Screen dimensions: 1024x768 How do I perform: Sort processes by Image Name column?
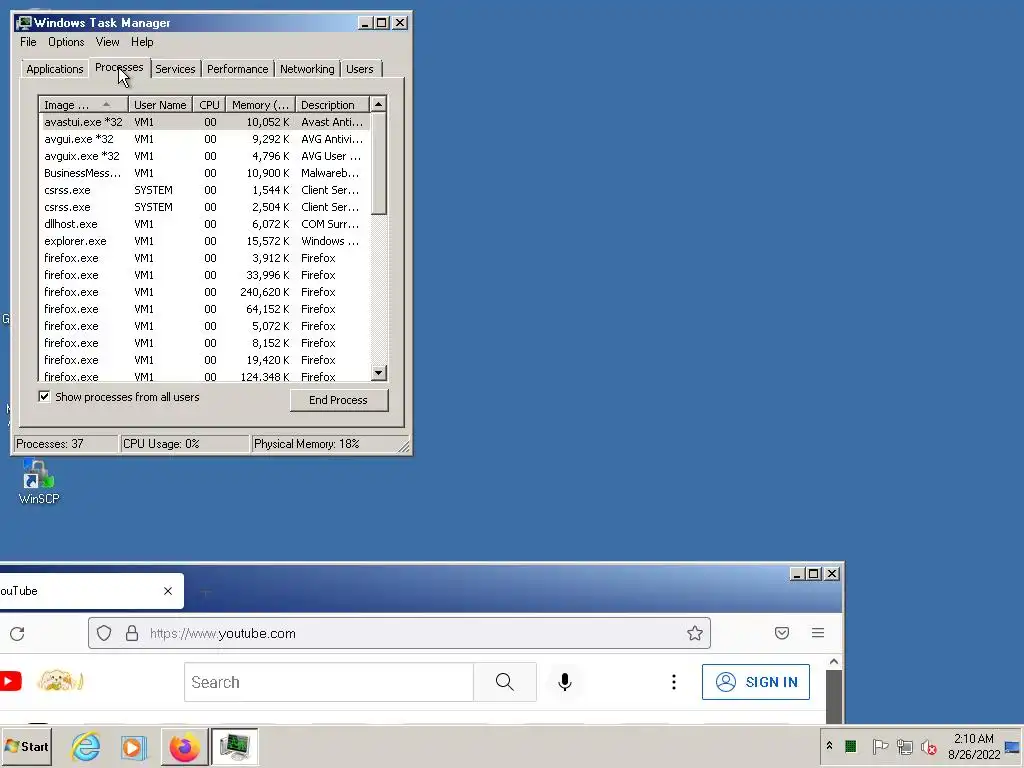[83, 104]
